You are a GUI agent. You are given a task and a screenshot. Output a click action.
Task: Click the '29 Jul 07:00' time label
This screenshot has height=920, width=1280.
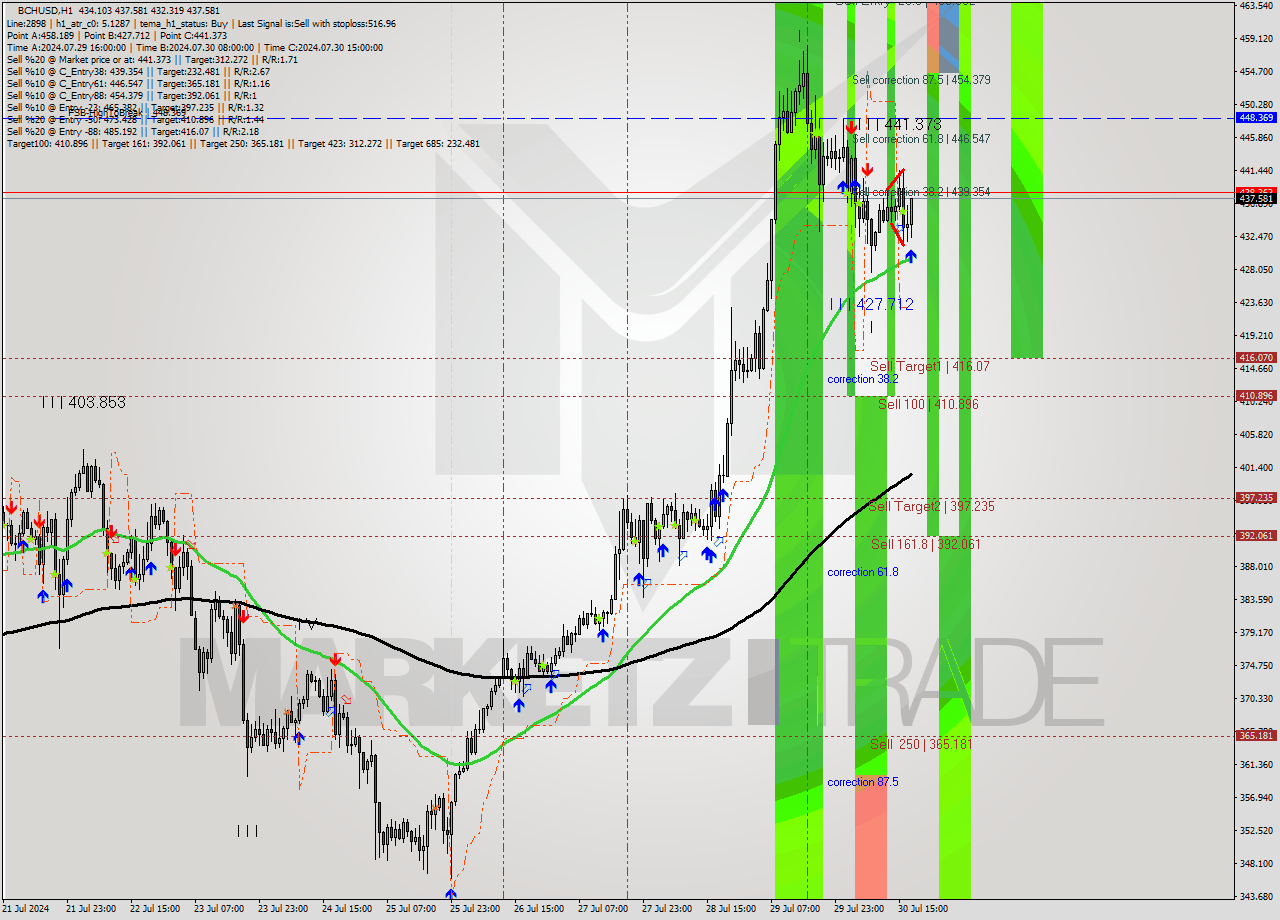point(795,909)
